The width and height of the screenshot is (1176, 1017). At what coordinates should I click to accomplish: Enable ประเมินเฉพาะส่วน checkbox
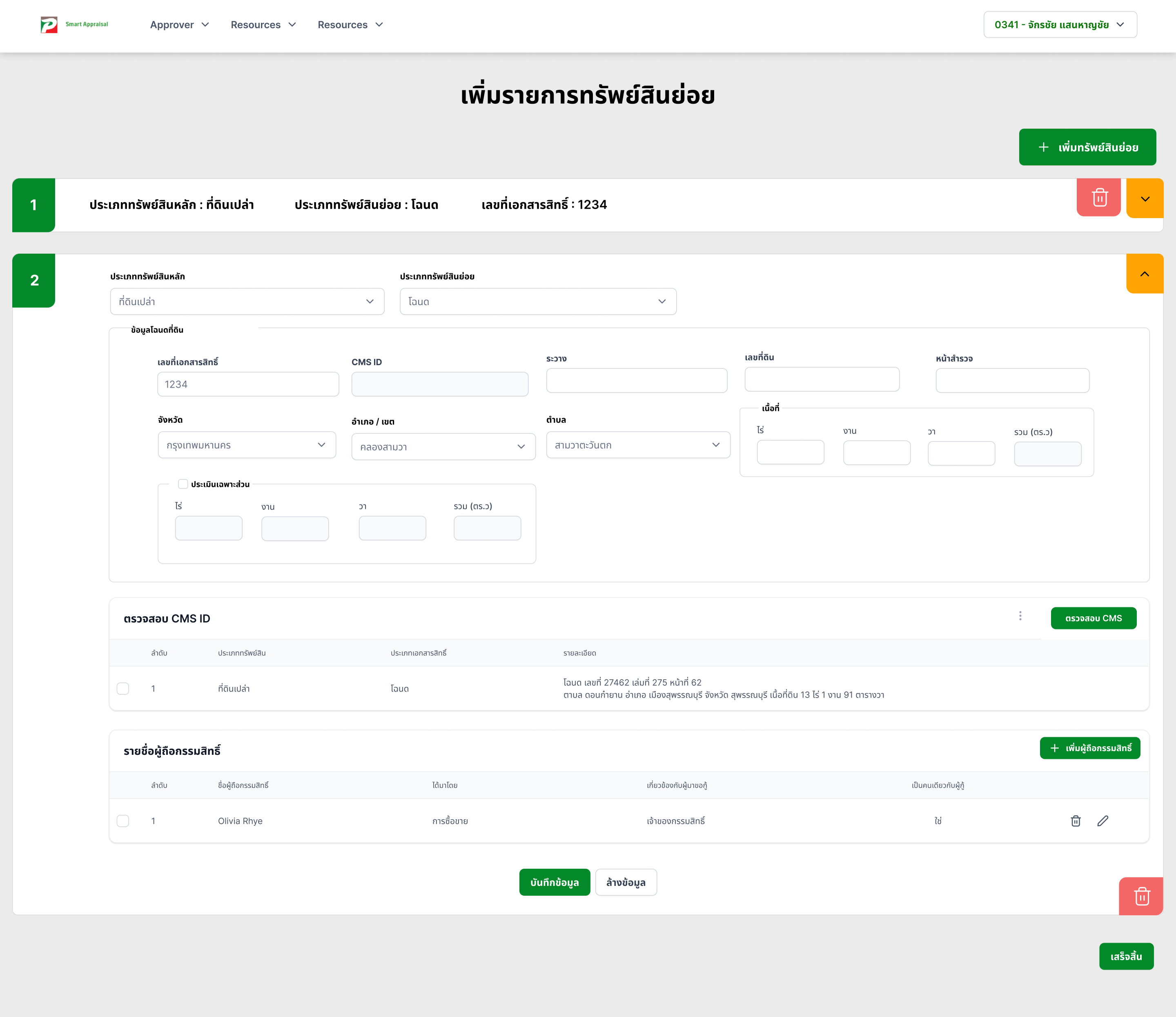point(183,484)
